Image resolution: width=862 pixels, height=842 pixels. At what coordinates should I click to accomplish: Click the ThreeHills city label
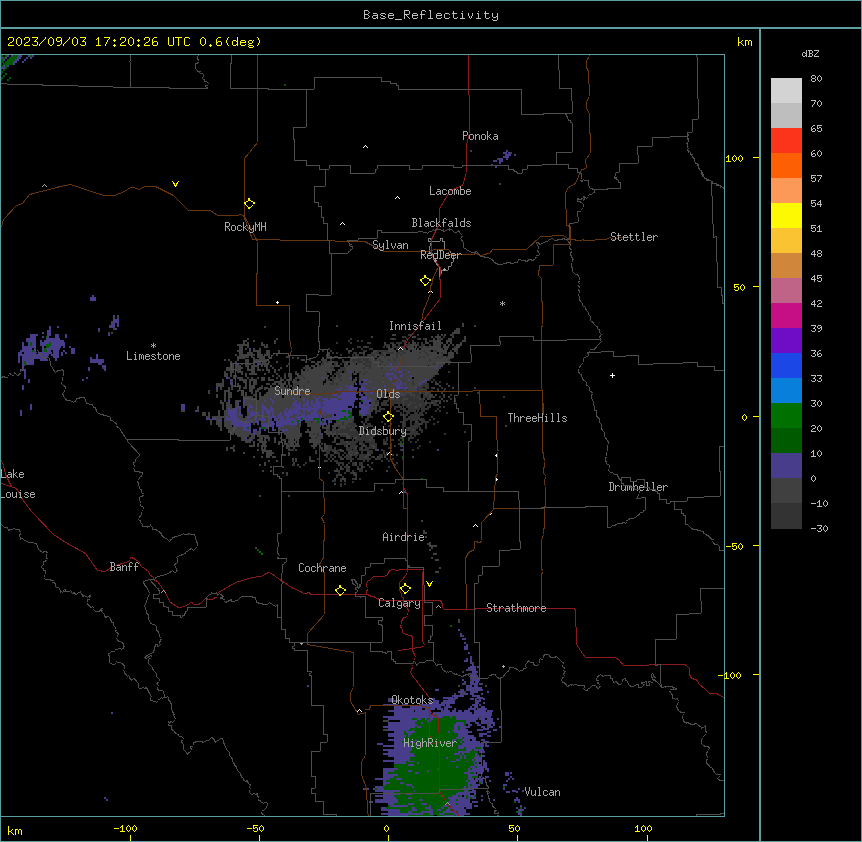point(537,418)
